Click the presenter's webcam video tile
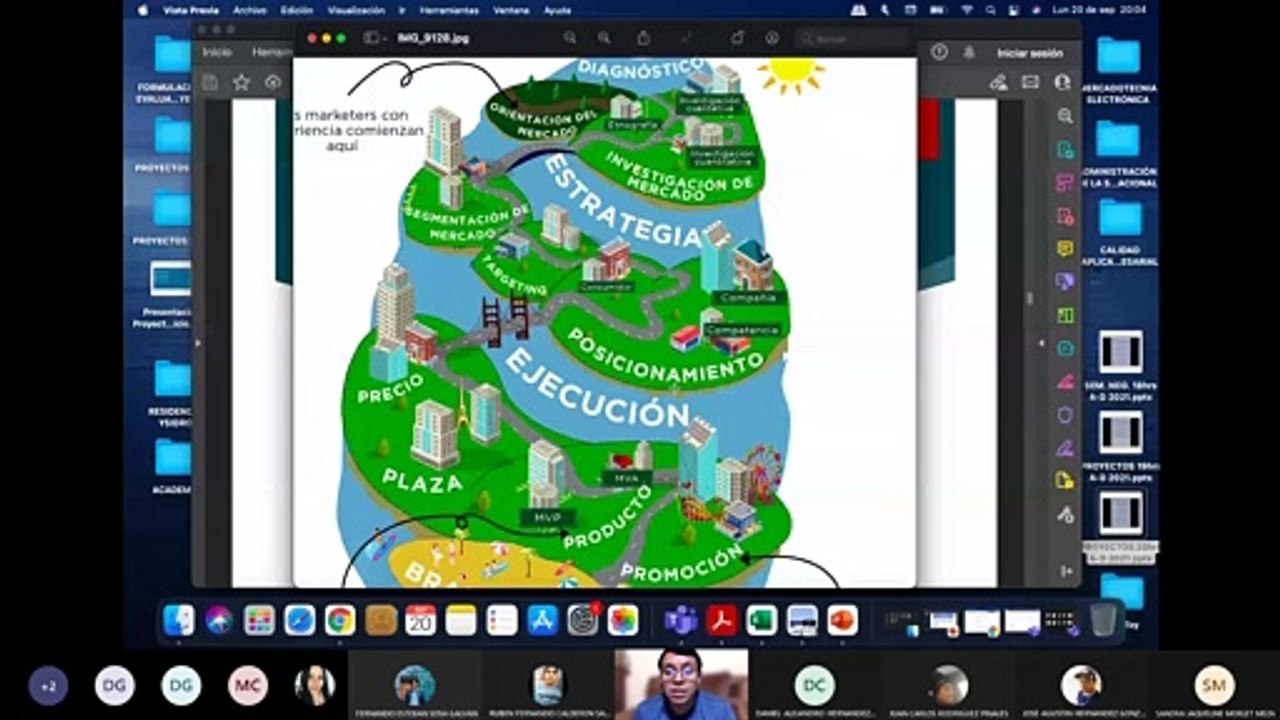The height and width of the screenshot is (720, 1280). point(681,685)
